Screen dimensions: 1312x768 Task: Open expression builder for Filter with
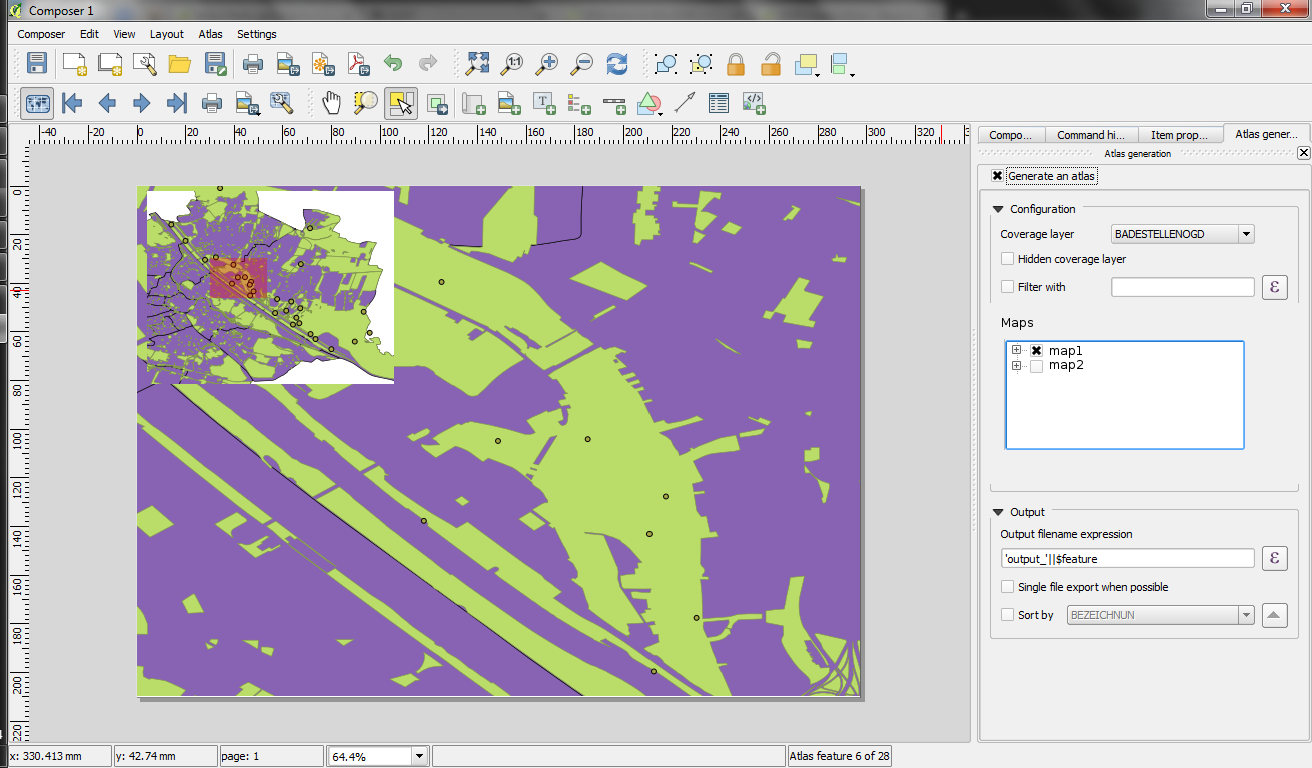(x=1274, y=287)
